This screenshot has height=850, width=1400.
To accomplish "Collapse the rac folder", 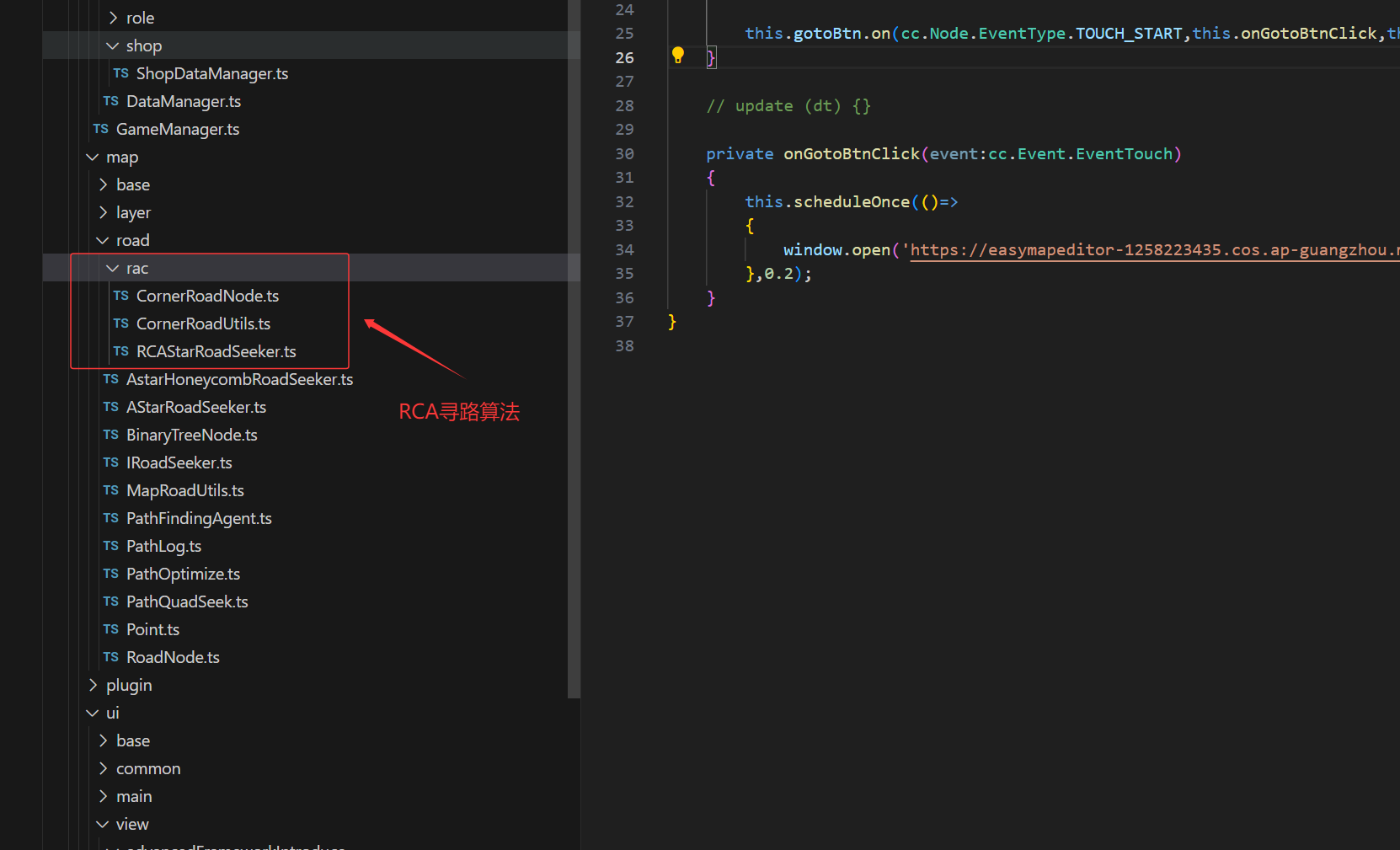I will [113, 268].
